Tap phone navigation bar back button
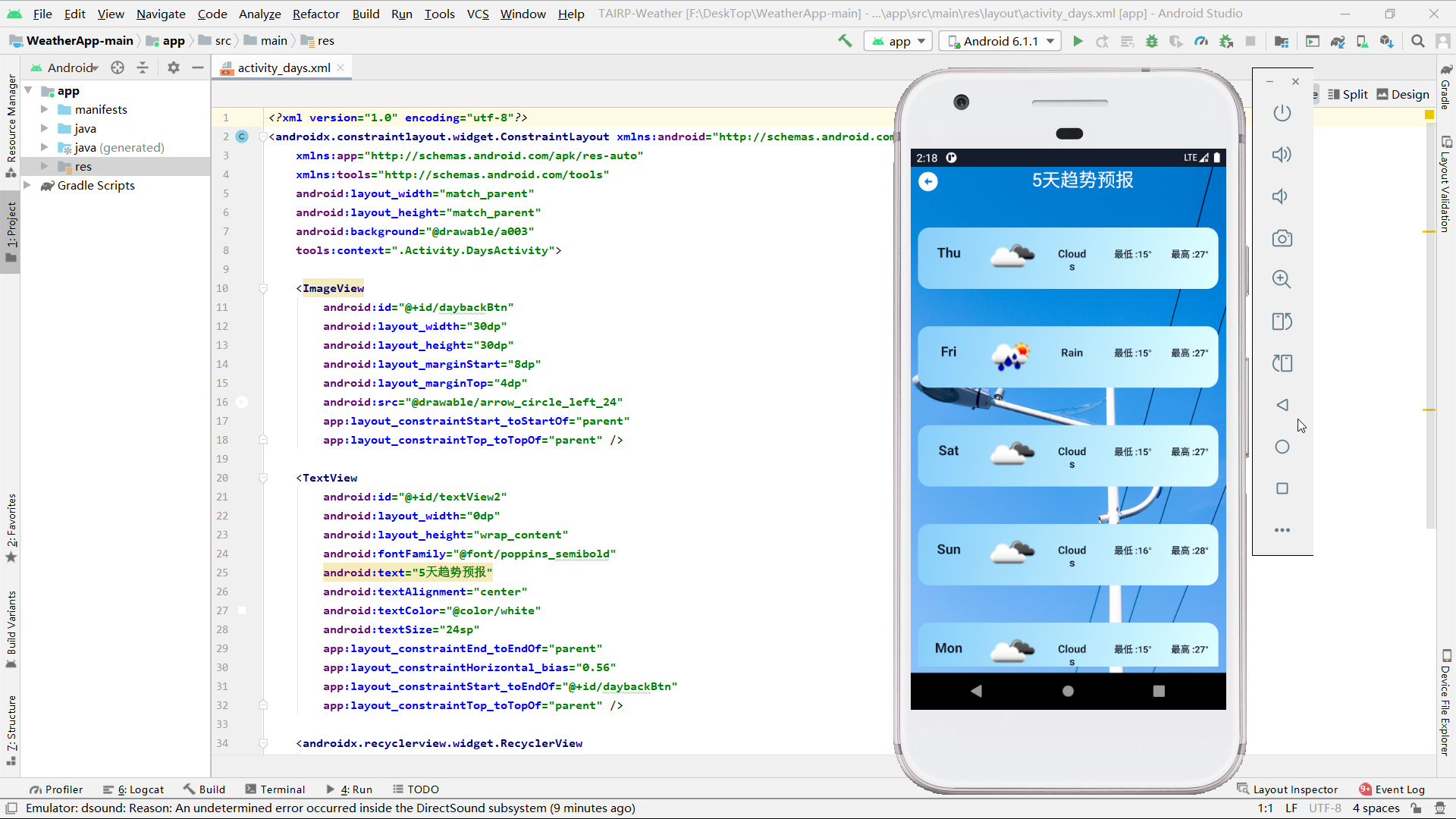Screen dimensions: 1456x819 click(x=977, y=691)
